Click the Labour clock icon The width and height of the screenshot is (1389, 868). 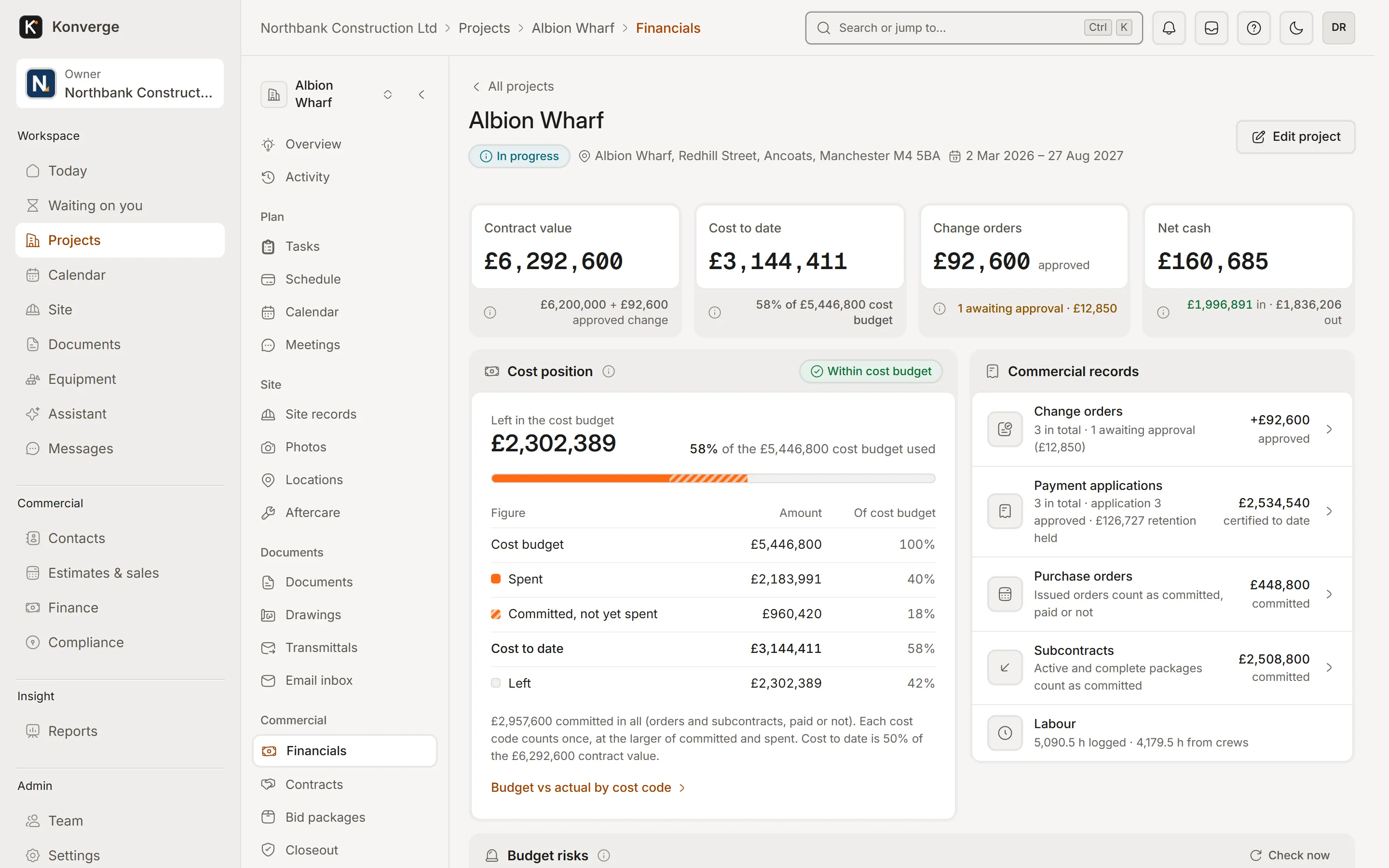click(1005, 732)
